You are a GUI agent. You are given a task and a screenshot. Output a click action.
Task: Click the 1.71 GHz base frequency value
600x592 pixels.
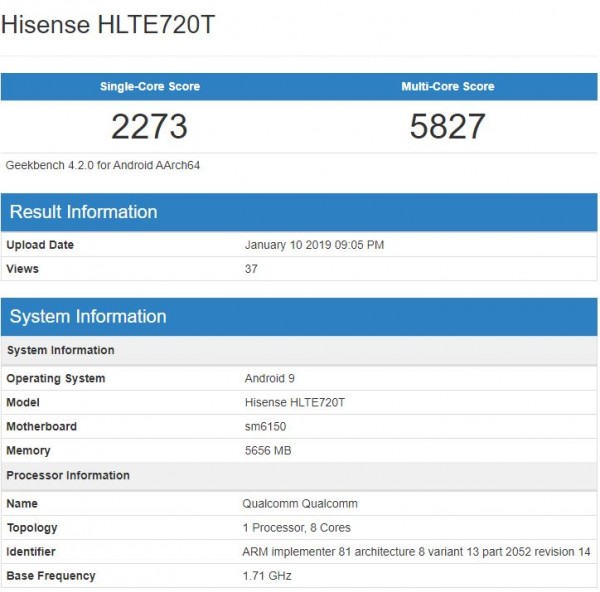pos(267,576)
